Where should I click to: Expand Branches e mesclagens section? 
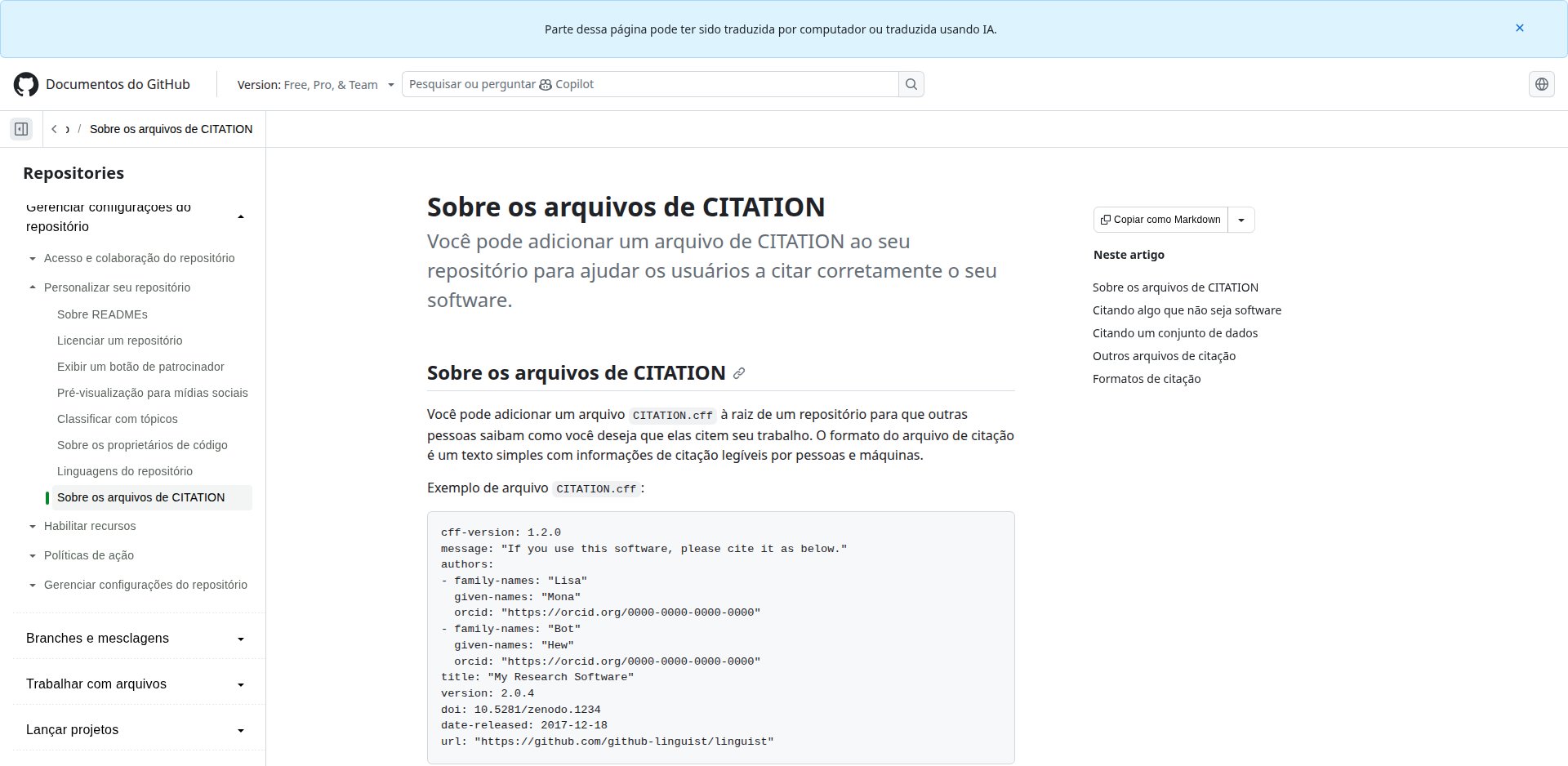pos(136,639)
